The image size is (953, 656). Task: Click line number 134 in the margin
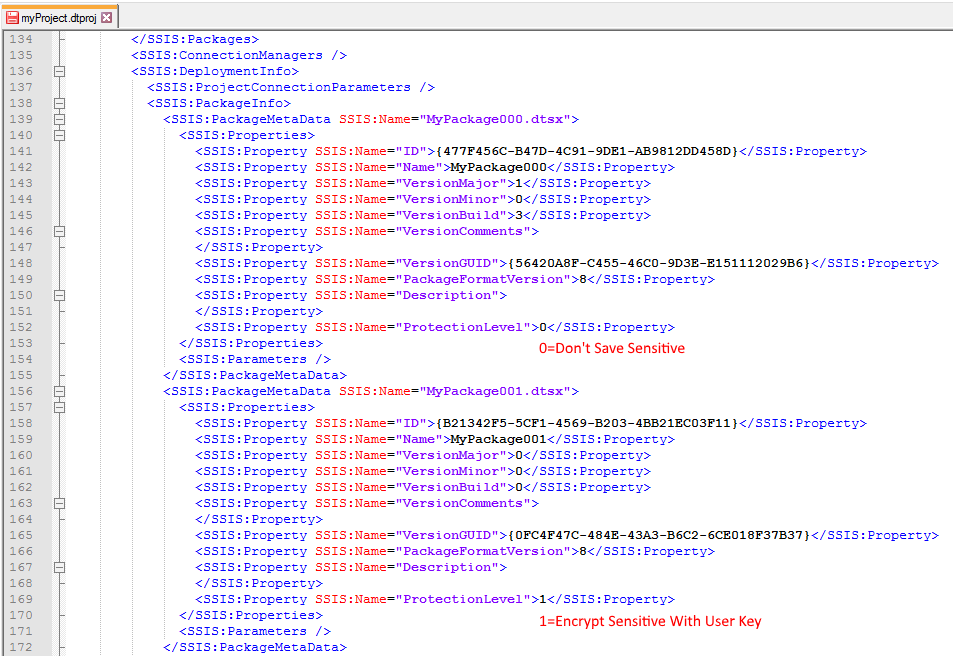(21, 39)
